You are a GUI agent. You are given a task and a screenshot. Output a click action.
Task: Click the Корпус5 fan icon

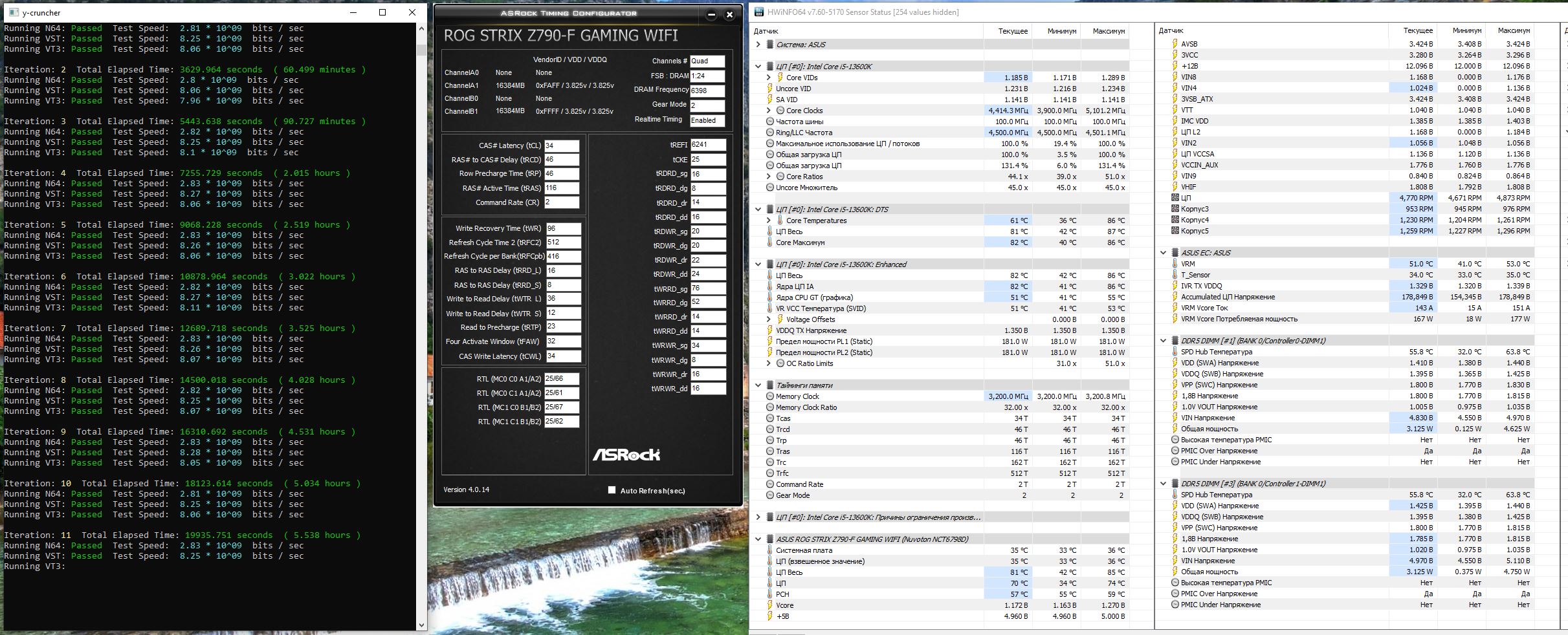(x=1175, y=231)
